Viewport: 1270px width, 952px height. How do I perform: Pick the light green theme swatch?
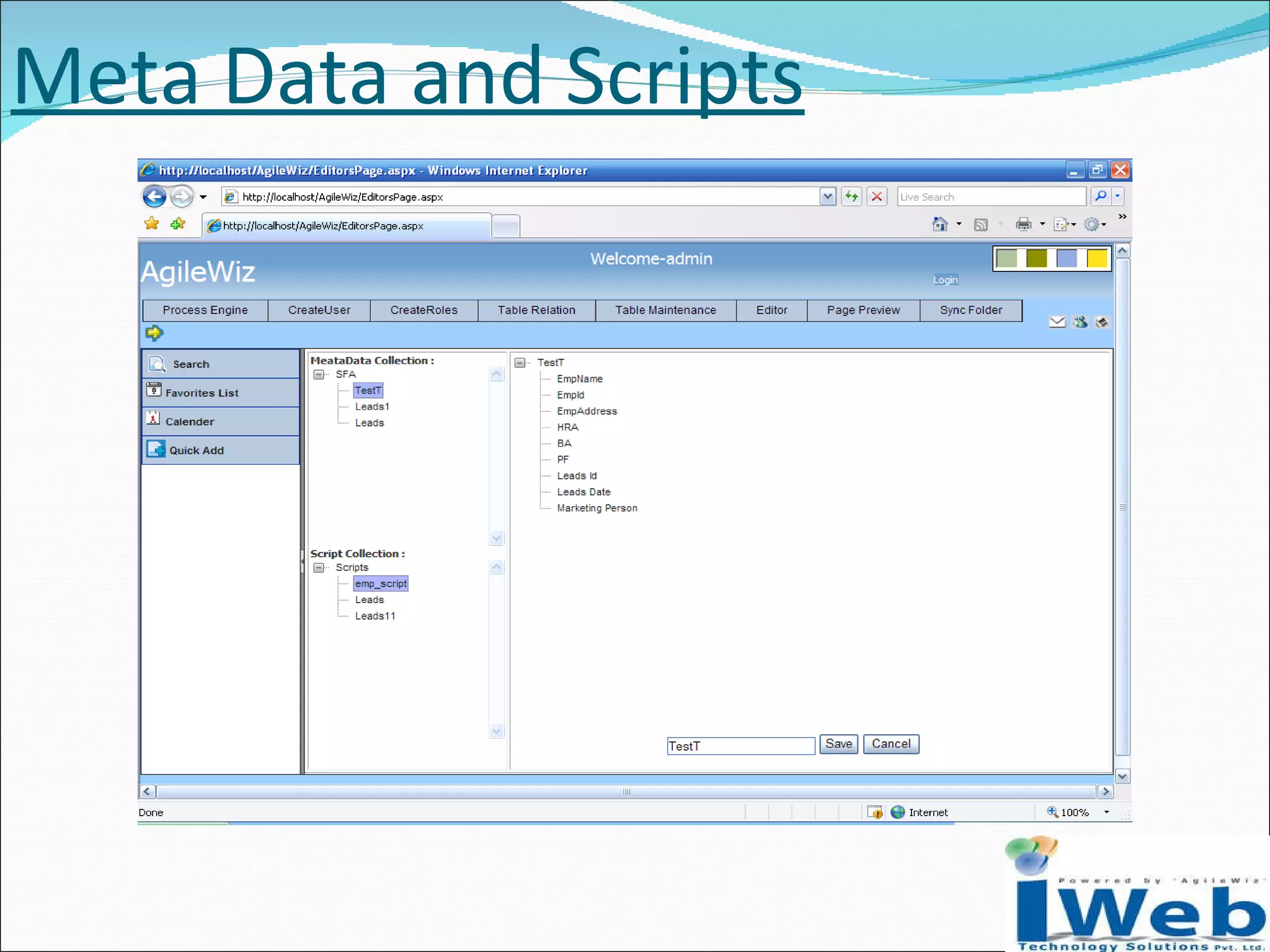click(1006, 258)
